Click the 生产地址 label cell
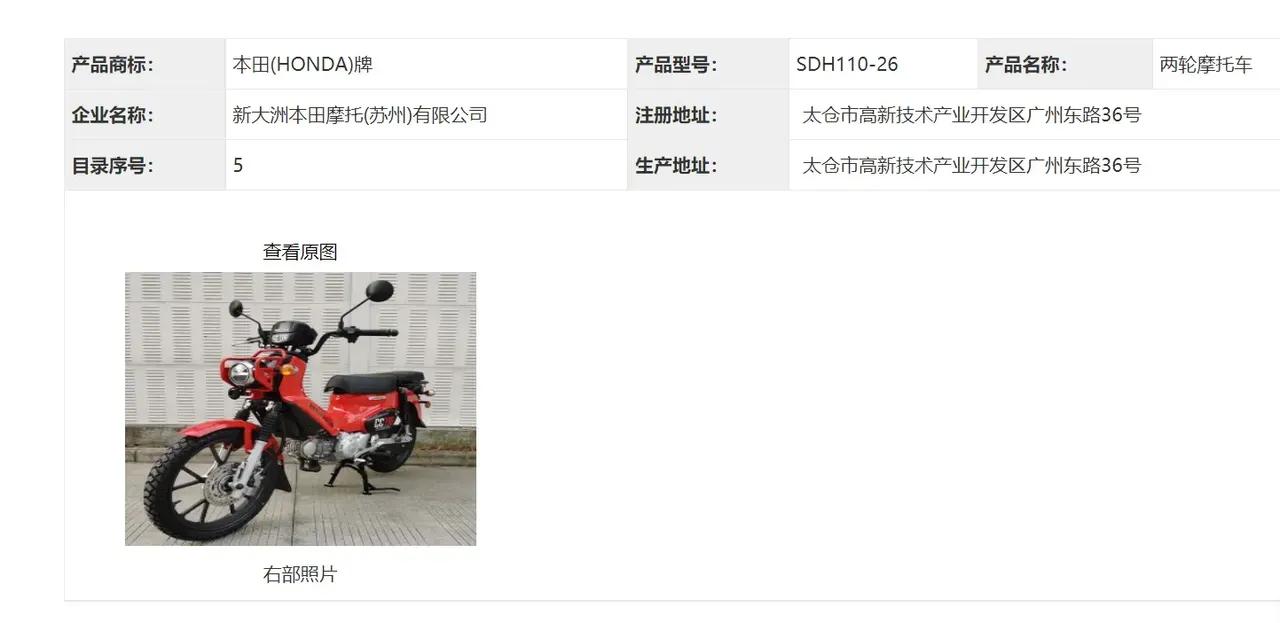 (708, 165)
